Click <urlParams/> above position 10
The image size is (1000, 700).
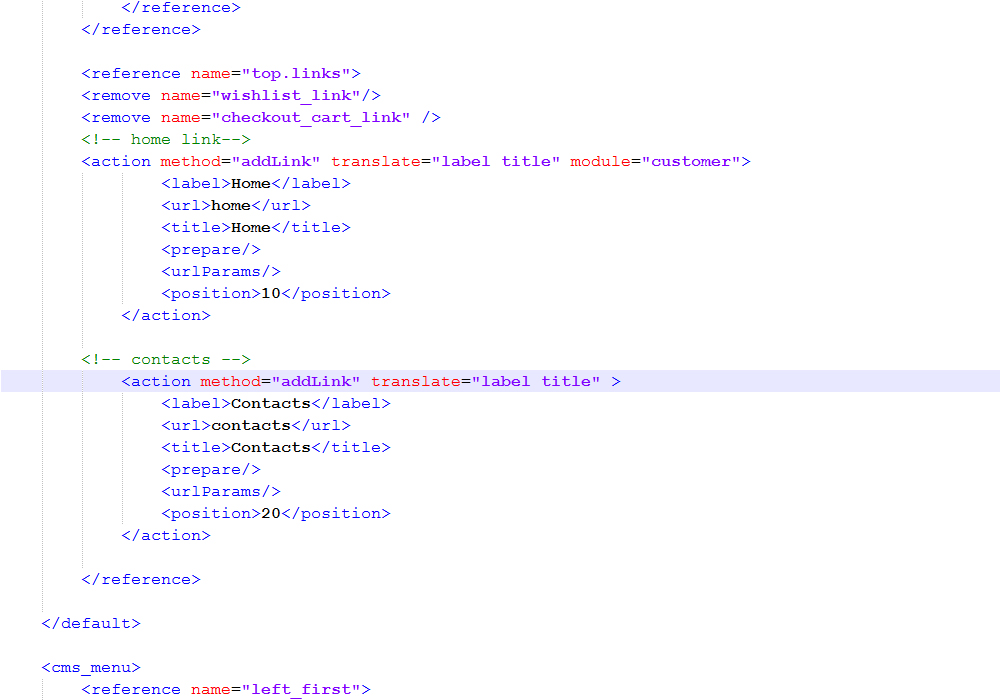(x=221, y=272)
